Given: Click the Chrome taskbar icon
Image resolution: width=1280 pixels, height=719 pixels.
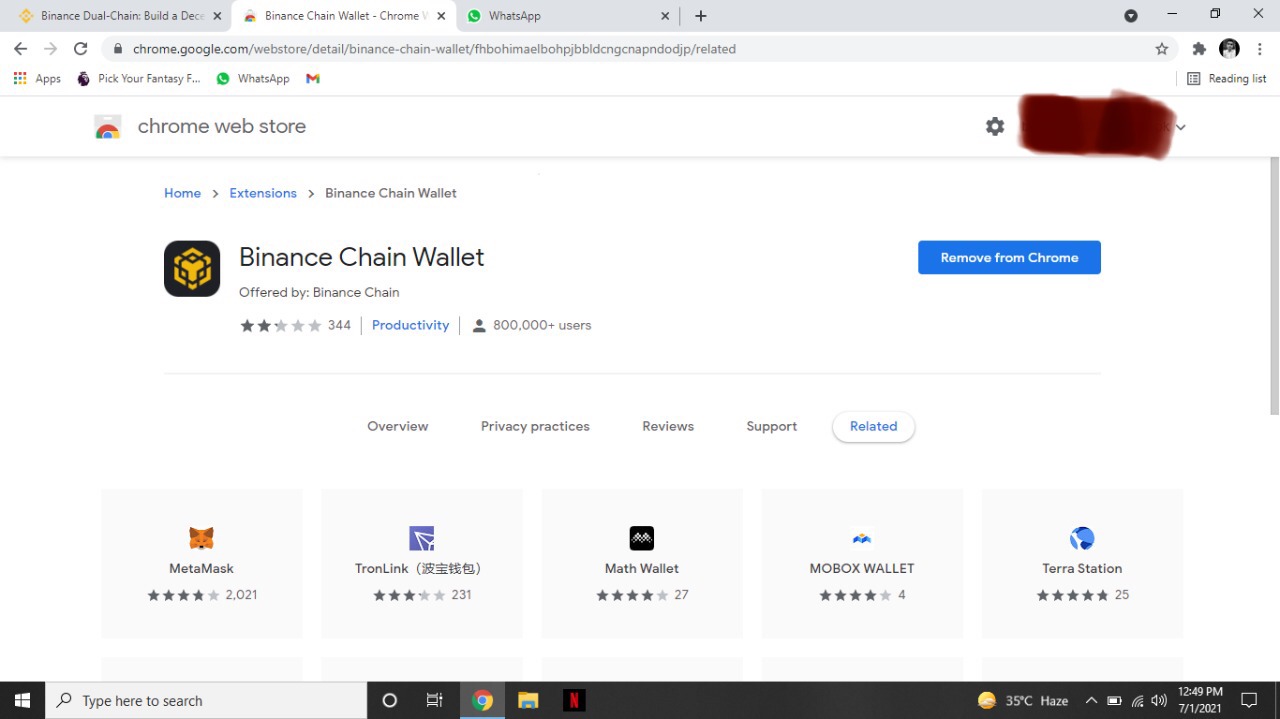Looking at the screenshot, I should 482,700.
